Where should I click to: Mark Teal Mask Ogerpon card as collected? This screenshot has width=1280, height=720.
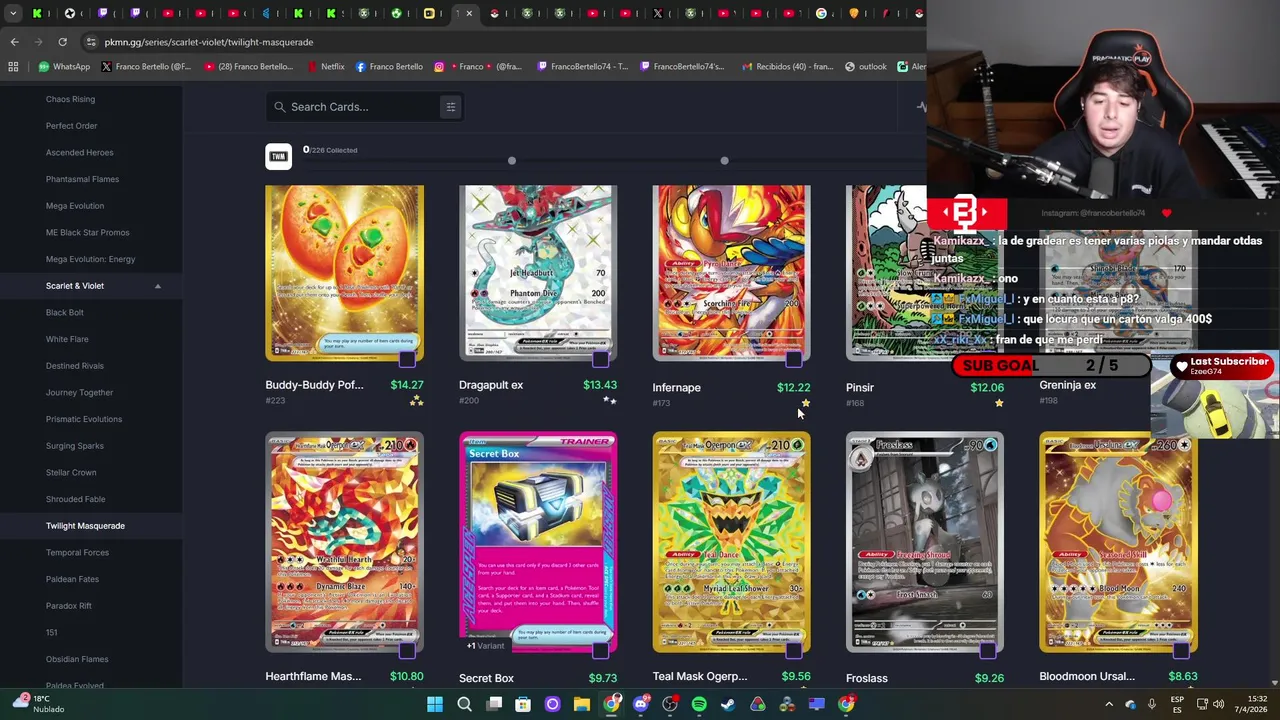point(793,651)
